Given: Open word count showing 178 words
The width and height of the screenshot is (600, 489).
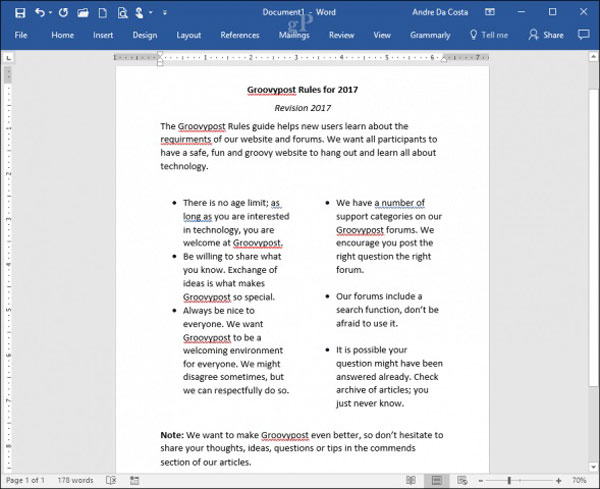Looking at the screenshot, I should 75,480.
